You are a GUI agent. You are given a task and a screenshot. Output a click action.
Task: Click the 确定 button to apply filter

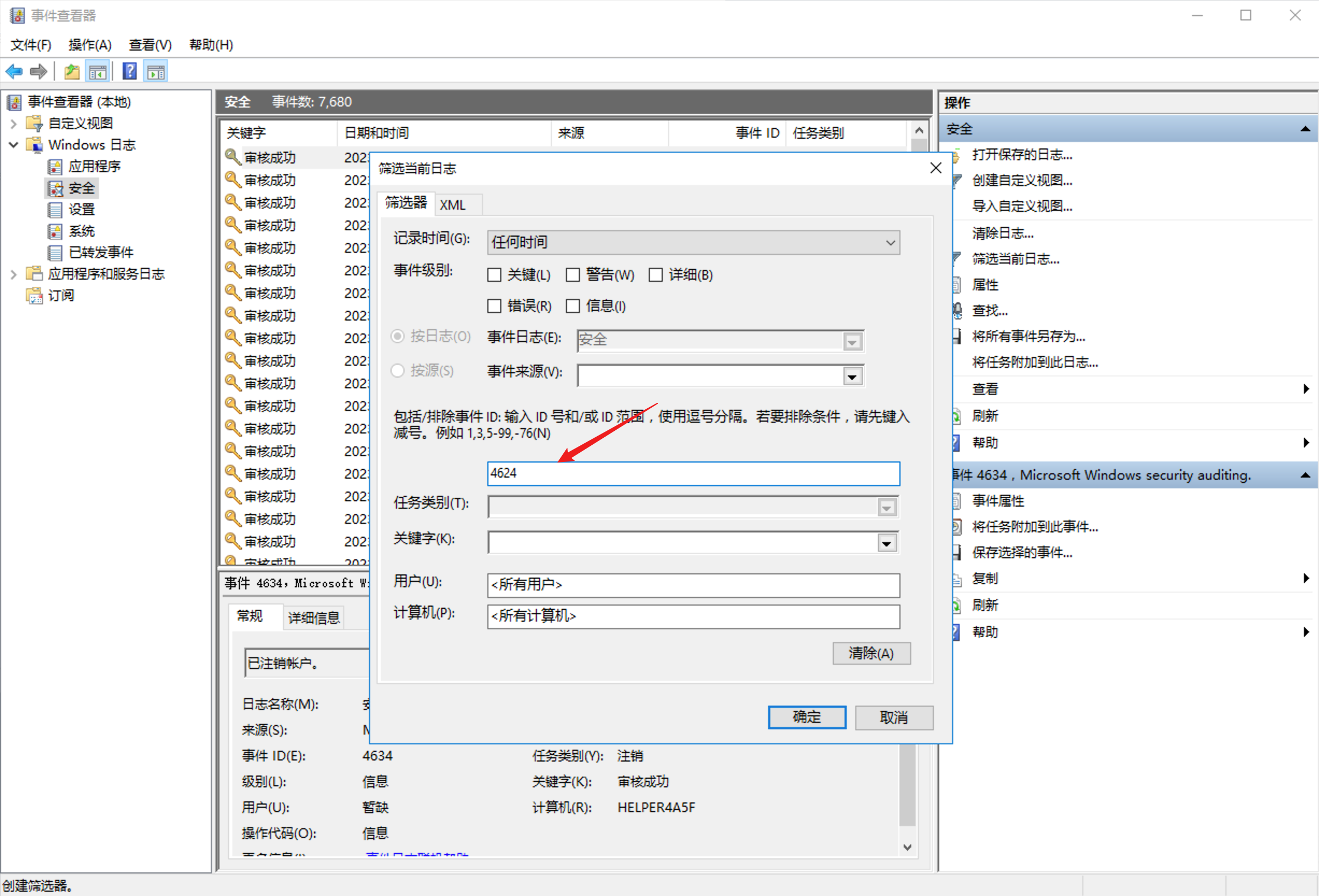point(806,717)
